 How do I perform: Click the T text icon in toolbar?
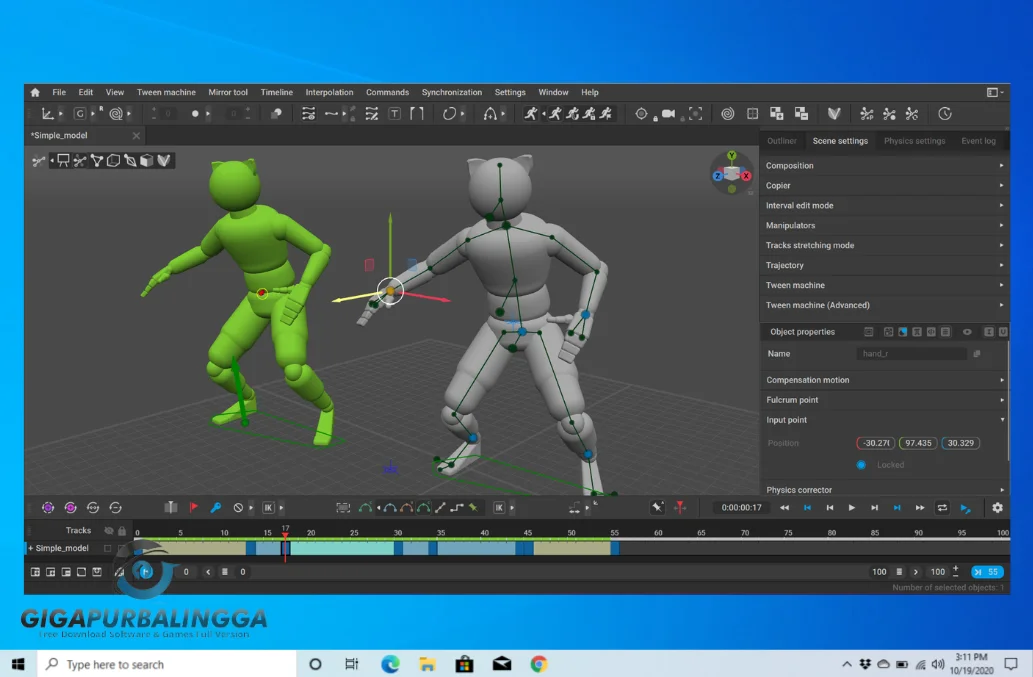point(394,114)
